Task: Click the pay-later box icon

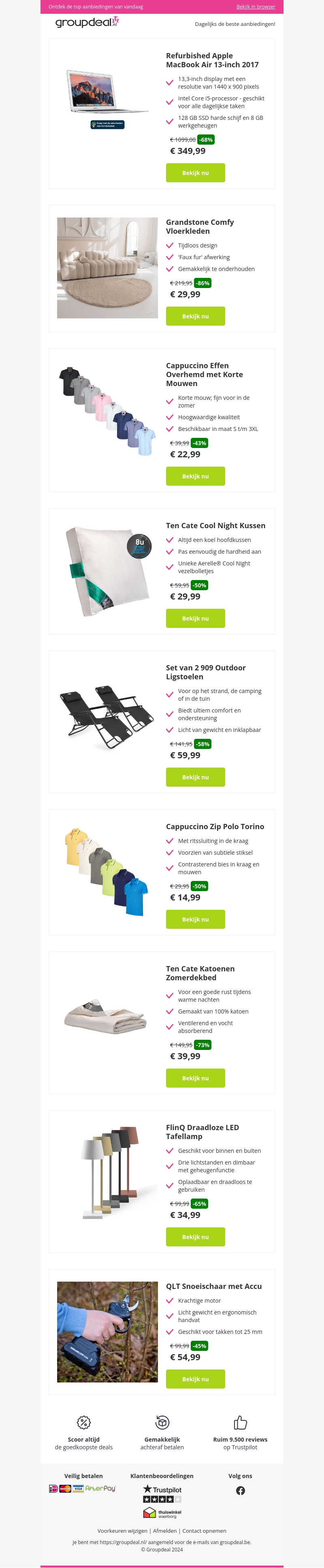Action: [x=162, y=1423]
